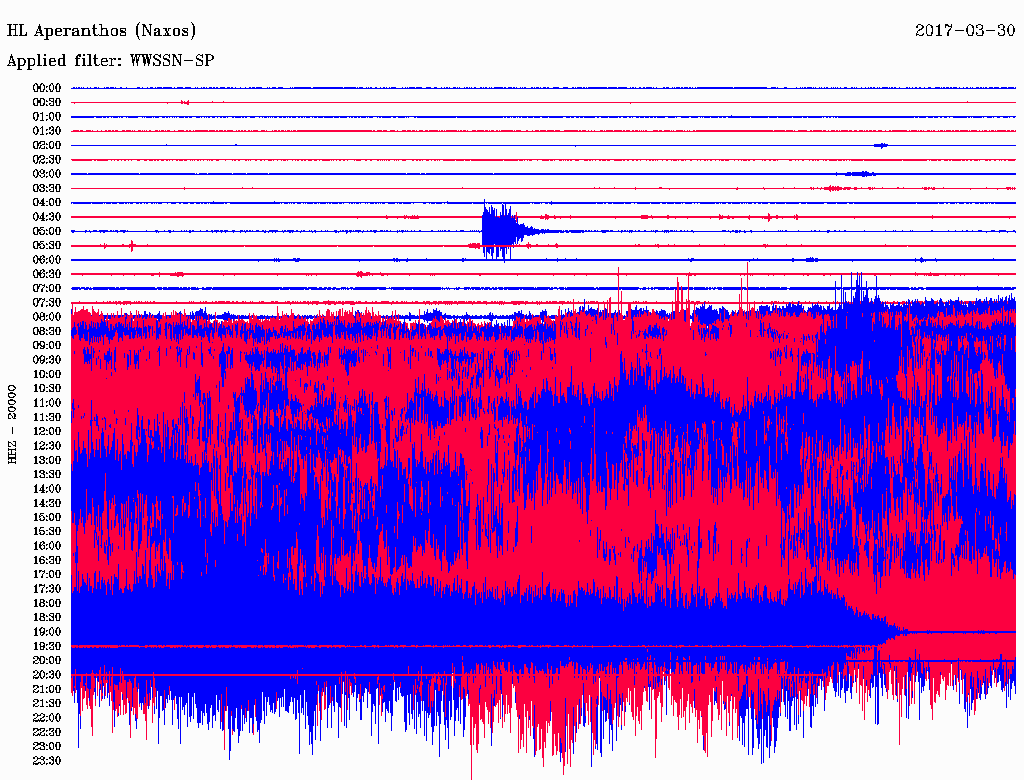Select the vertical axis label "HHZ - 20000"

coord(12,424)
